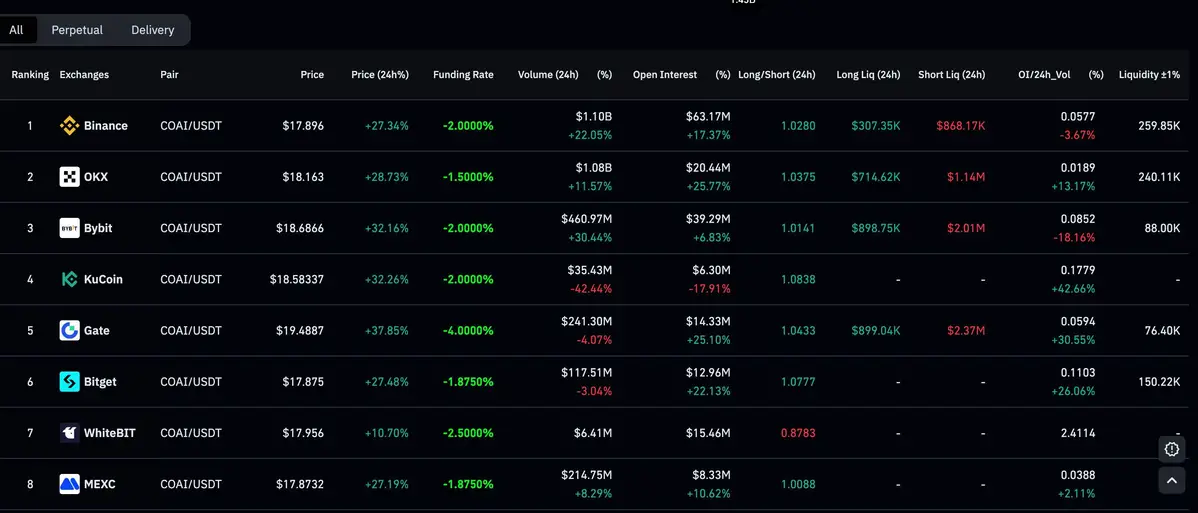Sort by Liquidity ±1% column header
The width and height of the screenshot is (1198, 513).
click(1148, 75)
